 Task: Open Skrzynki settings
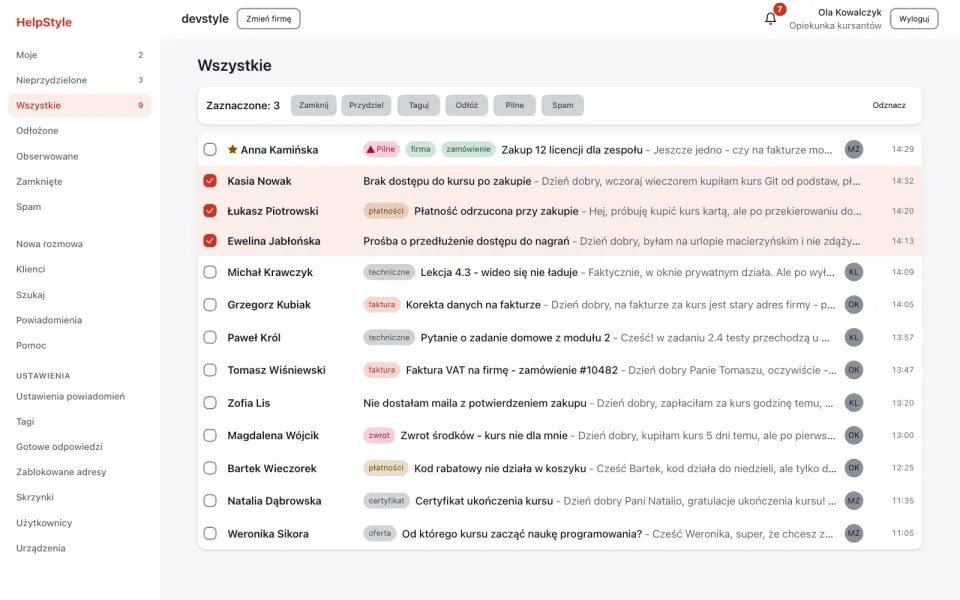tap(80, 497)
